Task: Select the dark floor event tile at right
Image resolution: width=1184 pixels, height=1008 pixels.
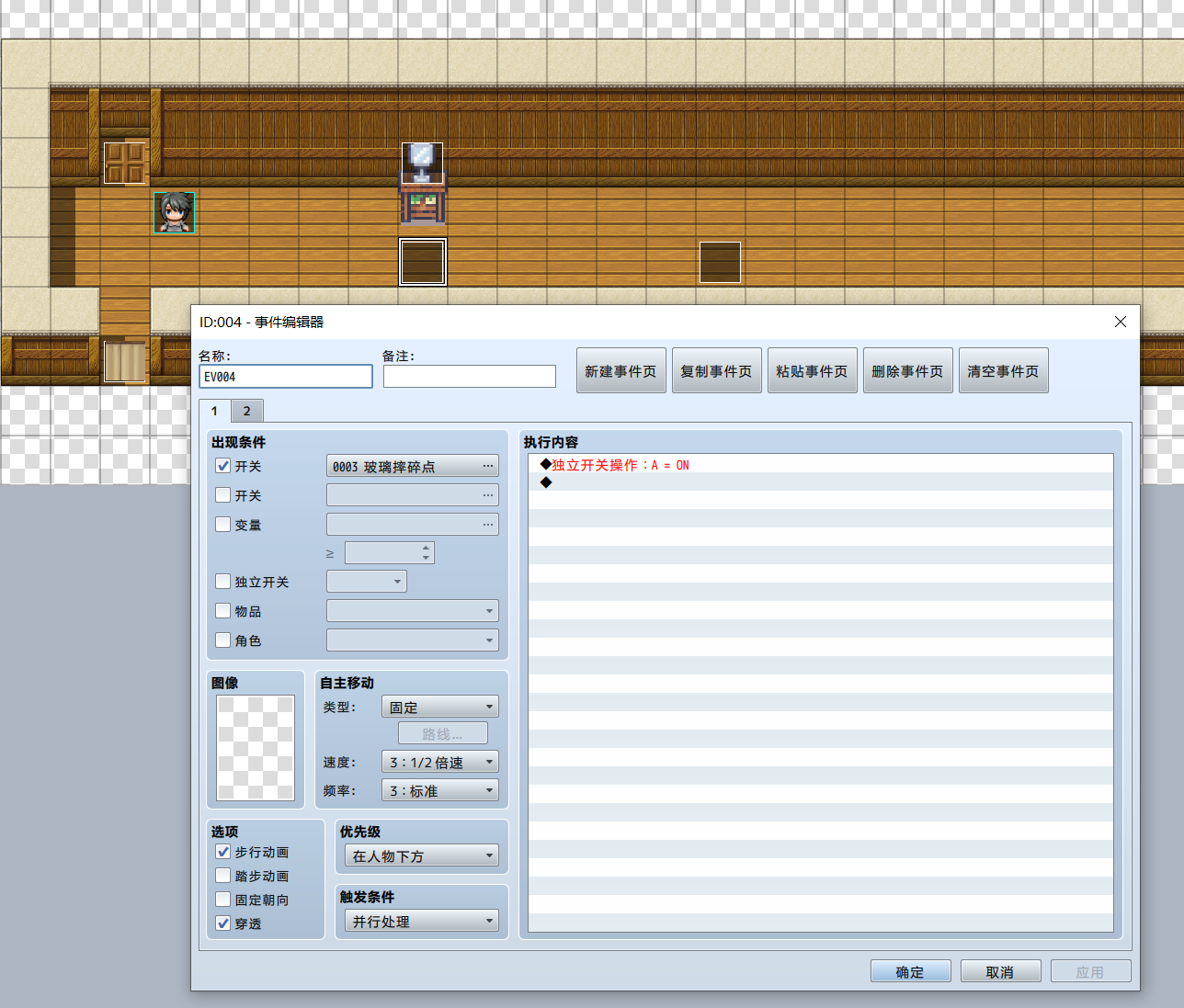Action: pos(720,262)
